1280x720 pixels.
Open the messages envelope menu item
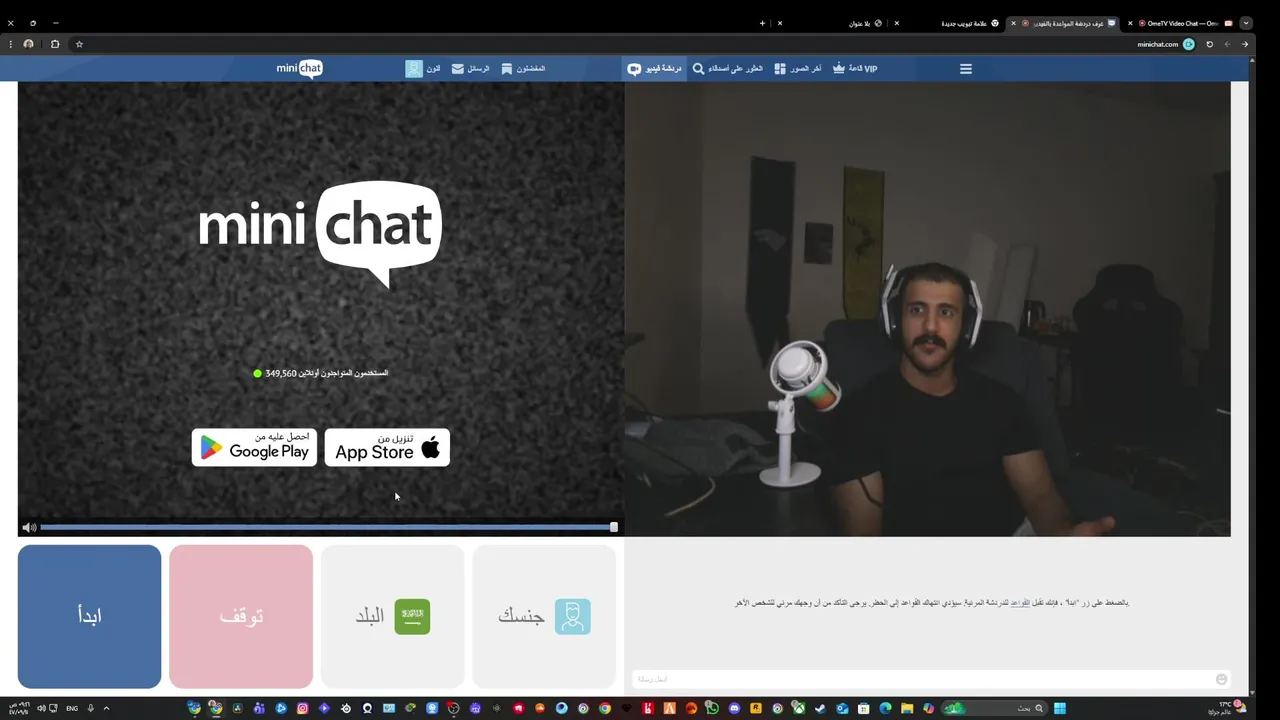pos(470,69)
